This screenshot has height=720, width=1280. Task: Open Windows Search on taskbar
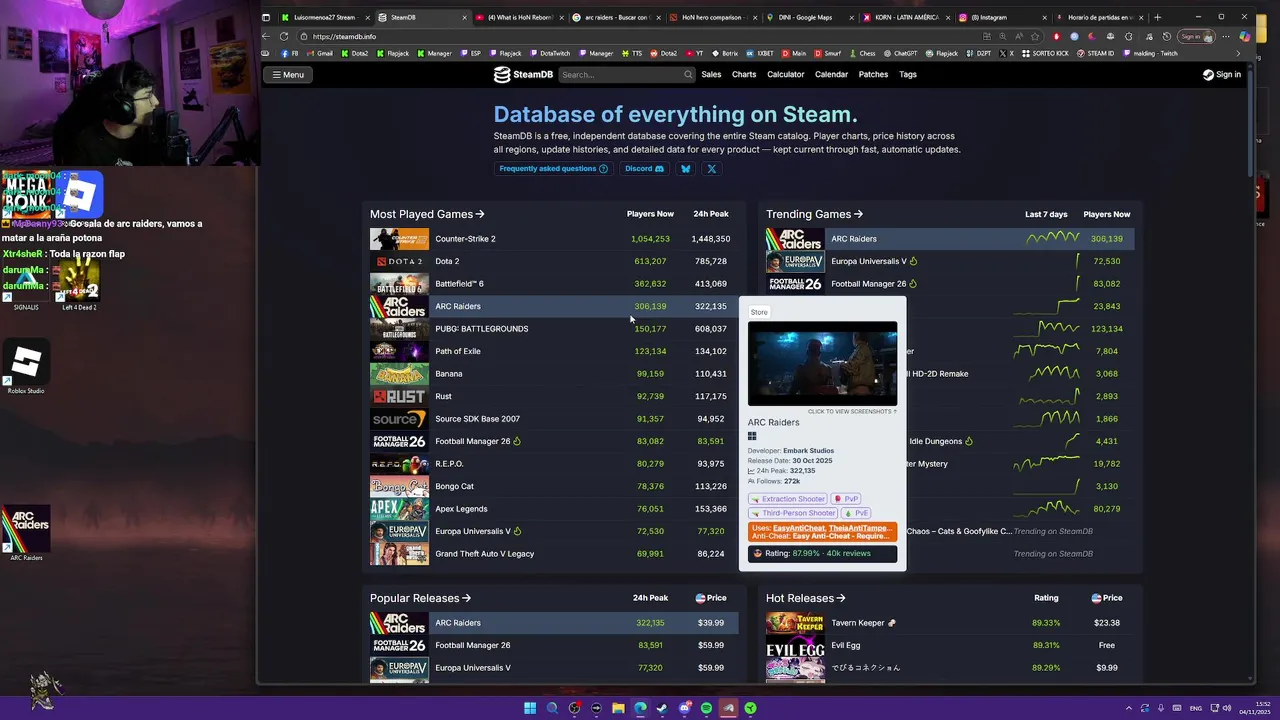(x=552, y=708)
